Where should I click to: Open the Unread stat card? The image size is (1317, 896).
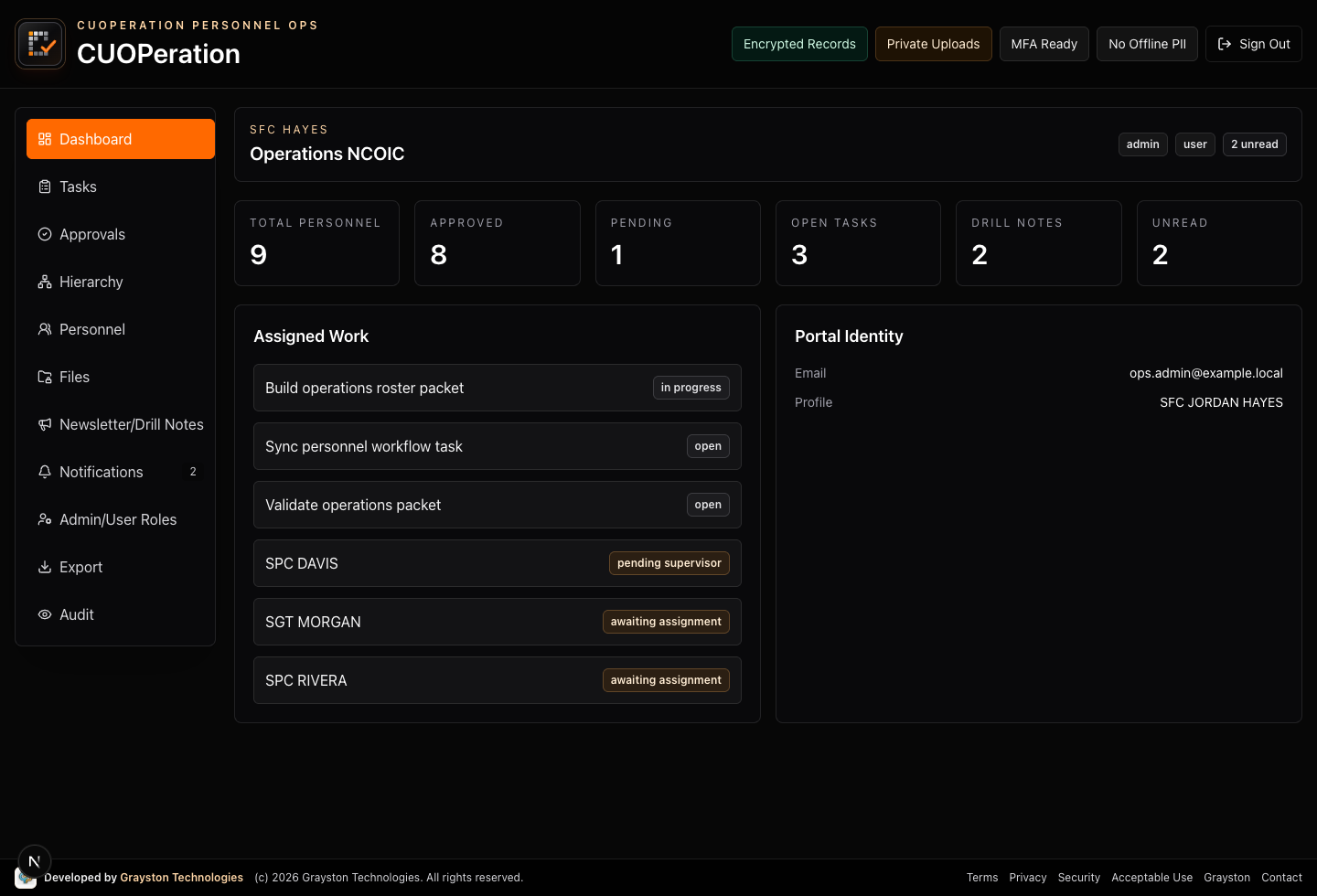click(1219, 243)
